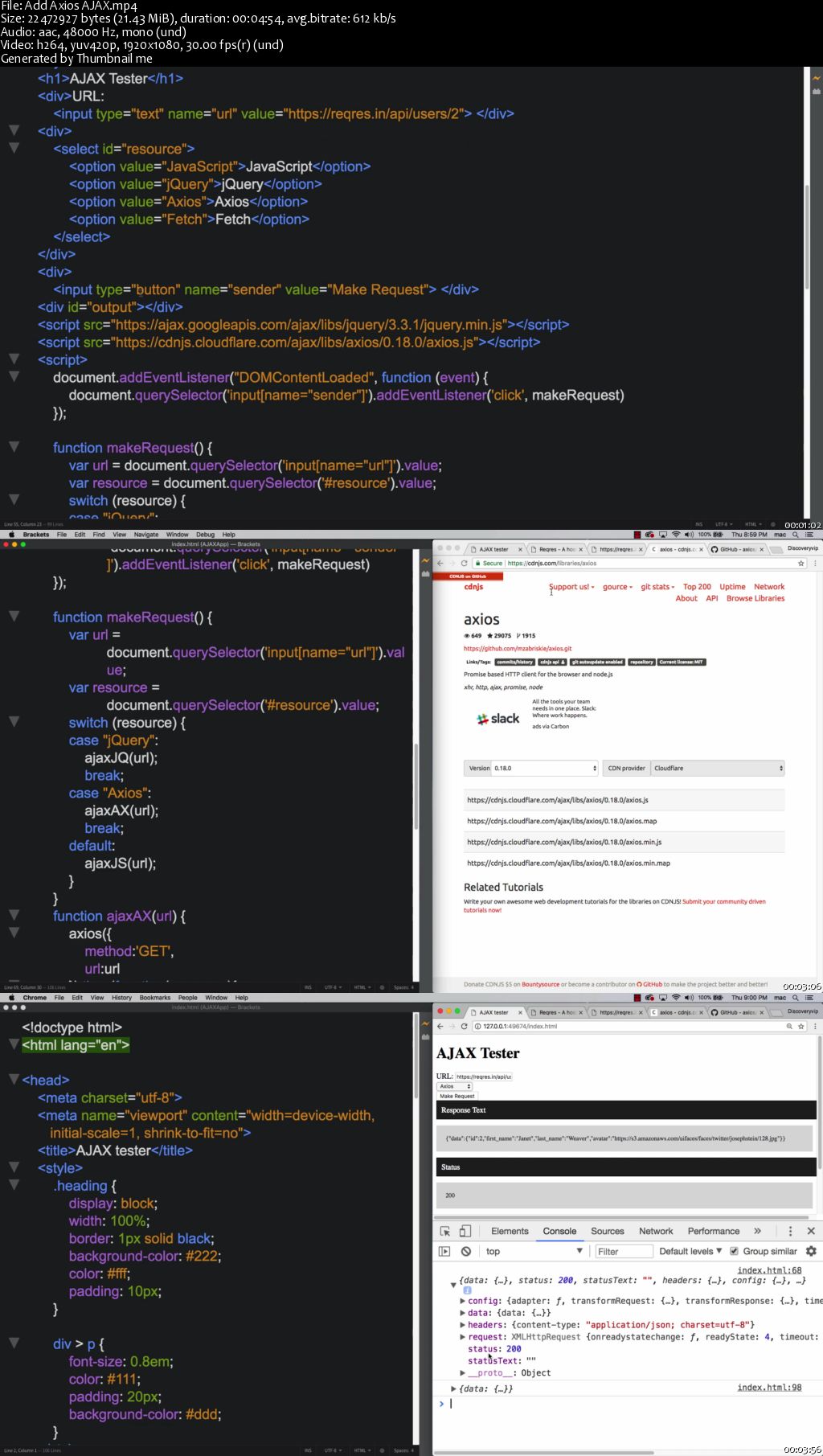Switch to the Performance DevTools tab
823x1456 pixels.
[714, 1231]
